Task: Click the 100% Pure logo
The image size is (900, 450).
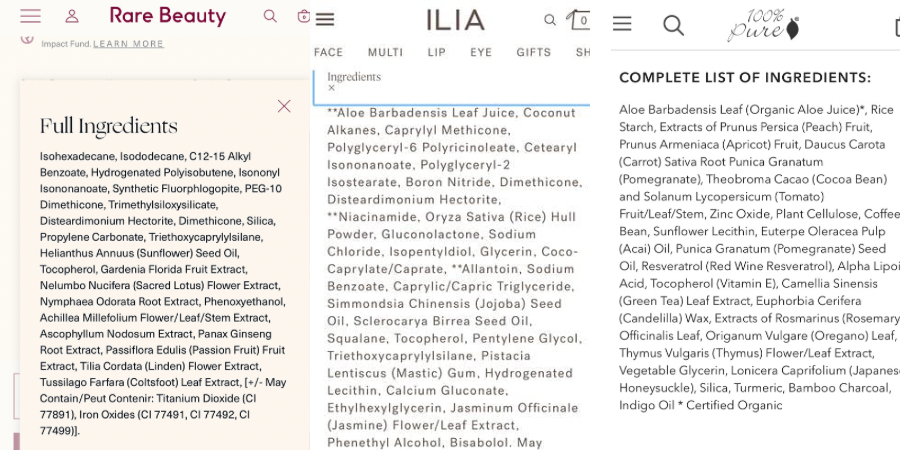Action: click(x=763, y=25)
